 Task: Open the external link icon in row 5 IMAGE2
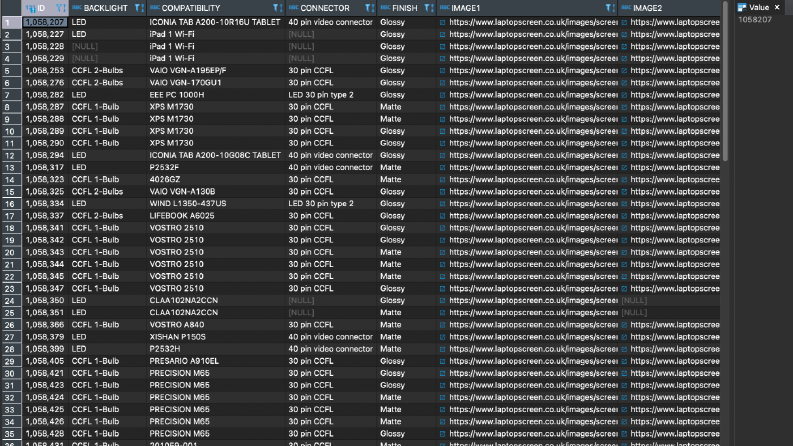[x=624, y=71]
